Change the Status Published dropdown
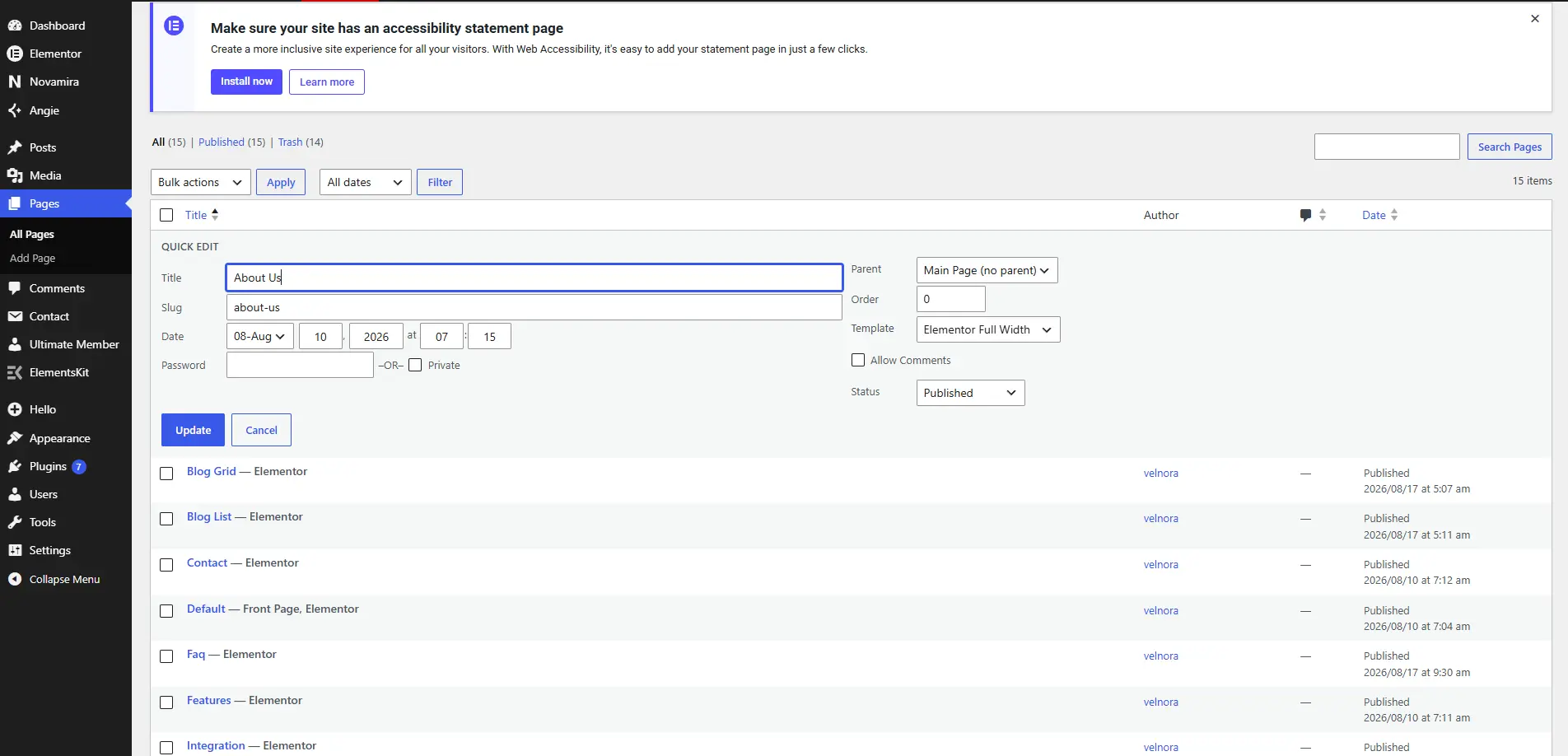Viewport: 1568px width, 756px height. tap(970, 393)
